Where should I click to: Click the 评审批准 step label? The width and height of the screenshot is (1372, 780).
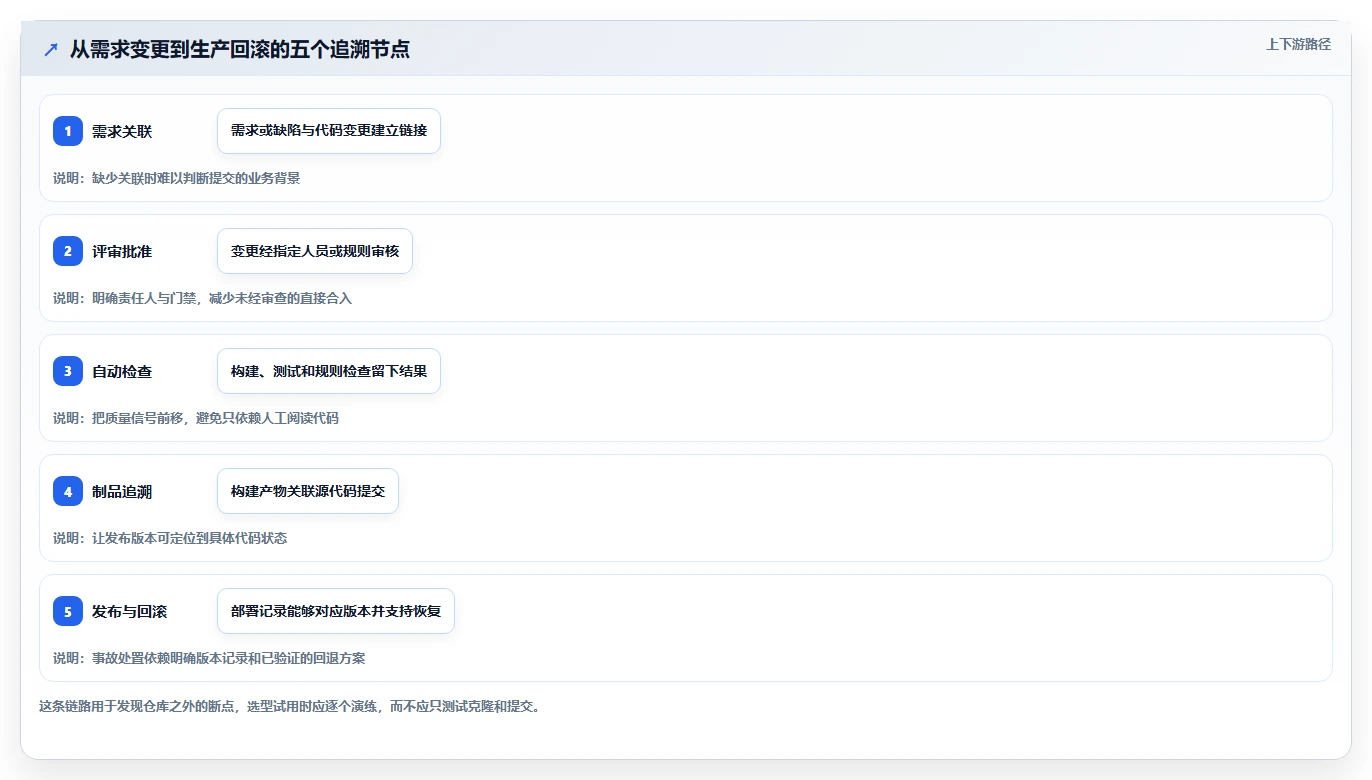tap(122, 251)
